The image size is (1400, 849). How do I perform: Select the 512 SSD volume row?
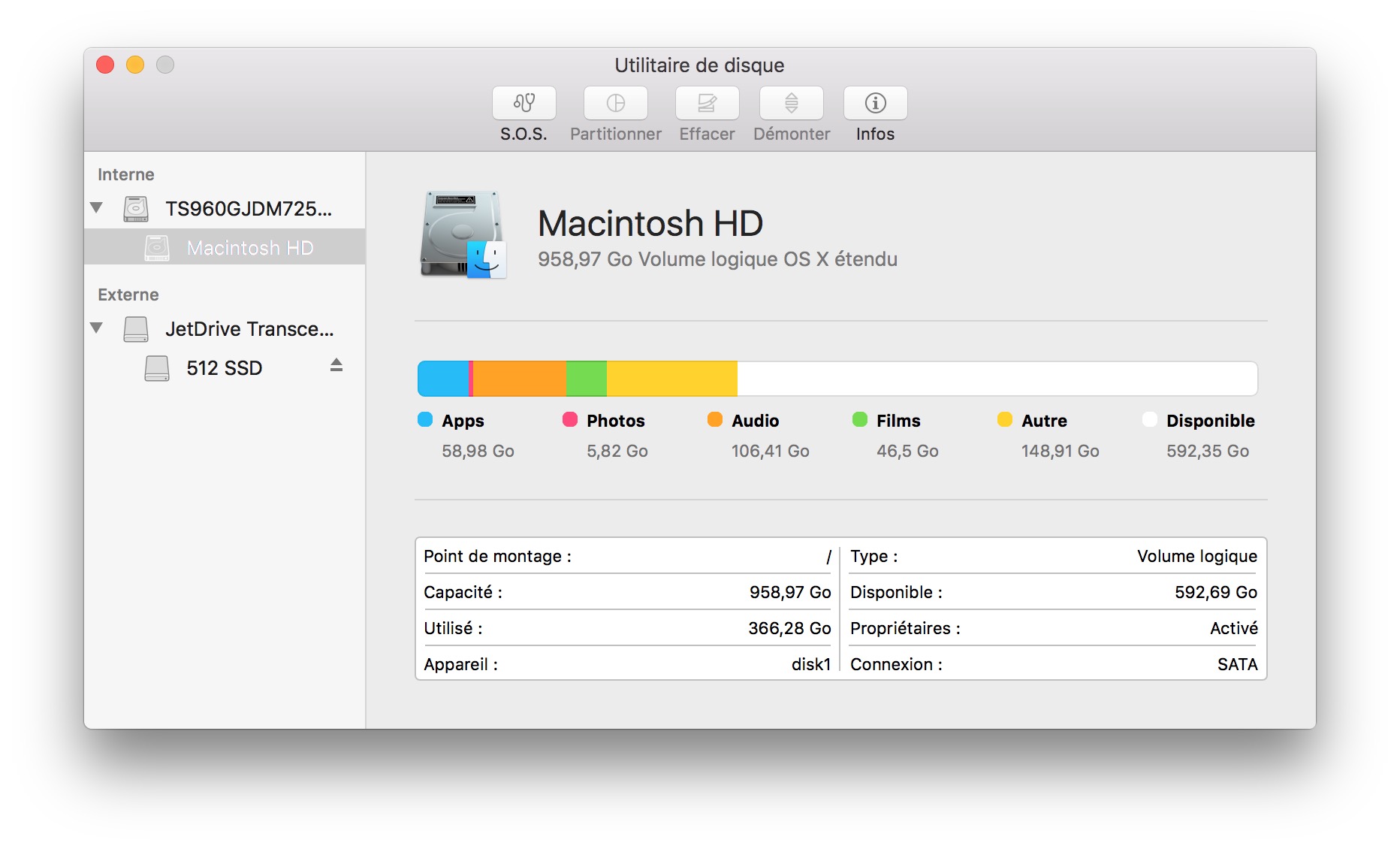(225, 367)
